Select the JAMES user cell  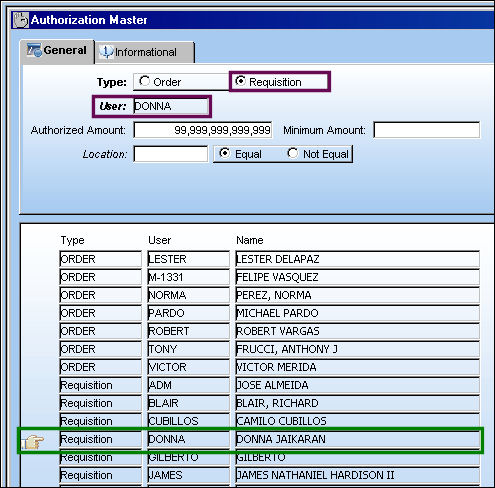click(x=188, y=475)
